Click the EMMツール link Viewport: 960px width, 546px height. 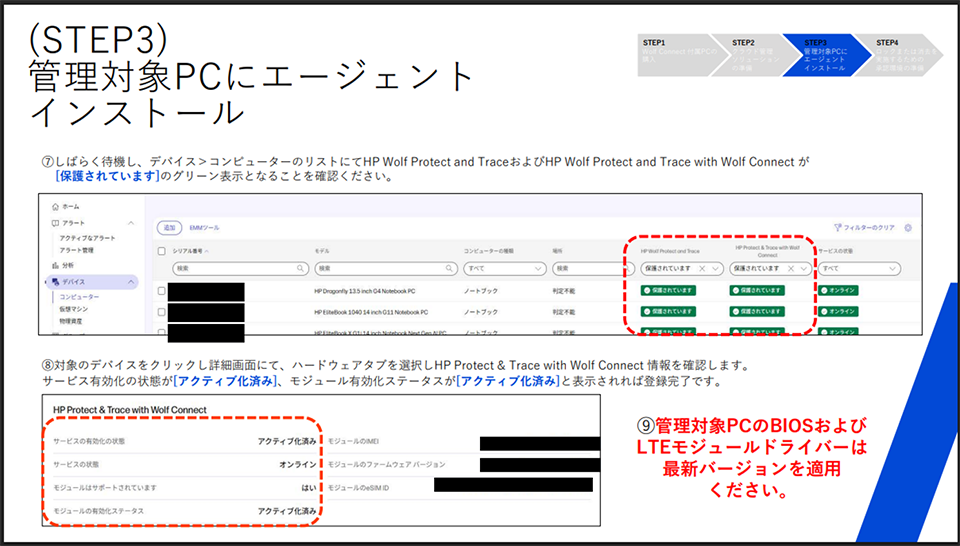204,228
